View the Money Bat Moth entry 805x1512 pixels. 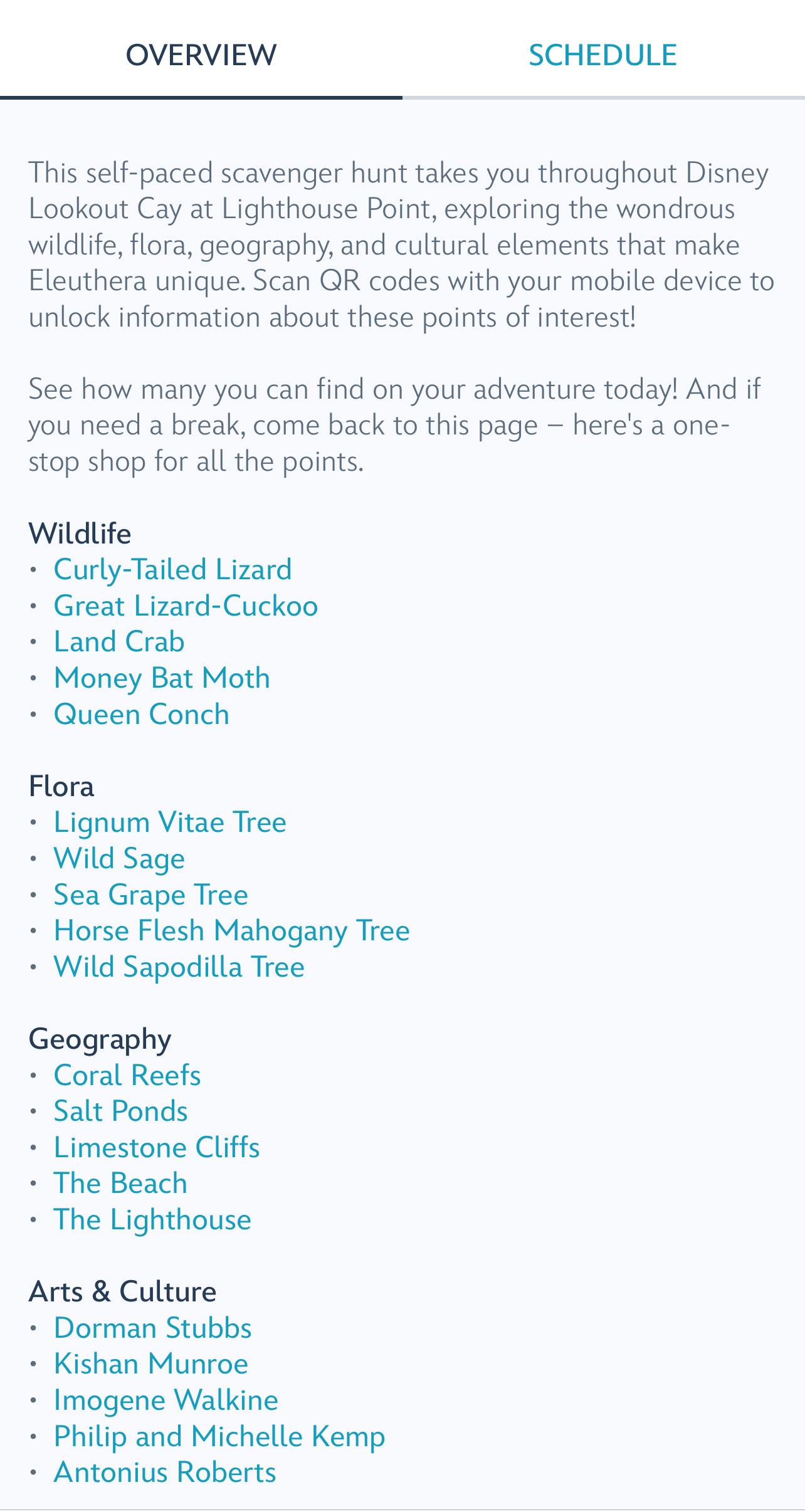(162, 678)
